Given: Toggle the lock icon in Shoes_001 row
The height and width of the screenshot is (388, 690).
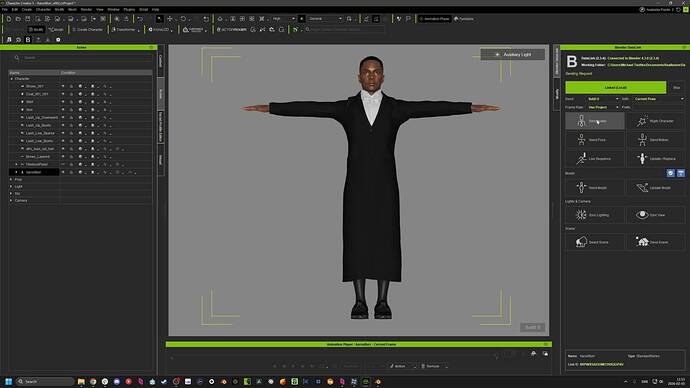Looking at the screenshot, I should coord(71,86).
